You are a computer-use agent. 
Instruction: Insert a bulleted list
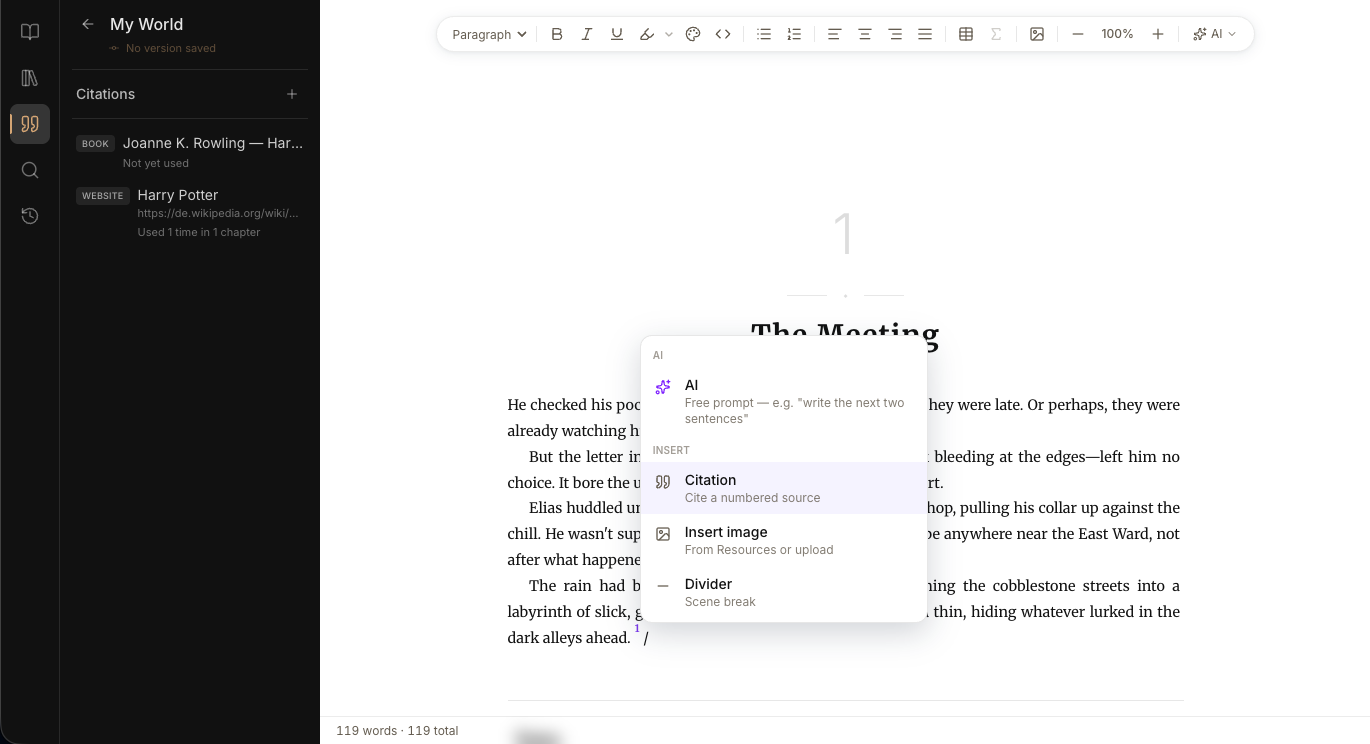click(x=764, y=34)
